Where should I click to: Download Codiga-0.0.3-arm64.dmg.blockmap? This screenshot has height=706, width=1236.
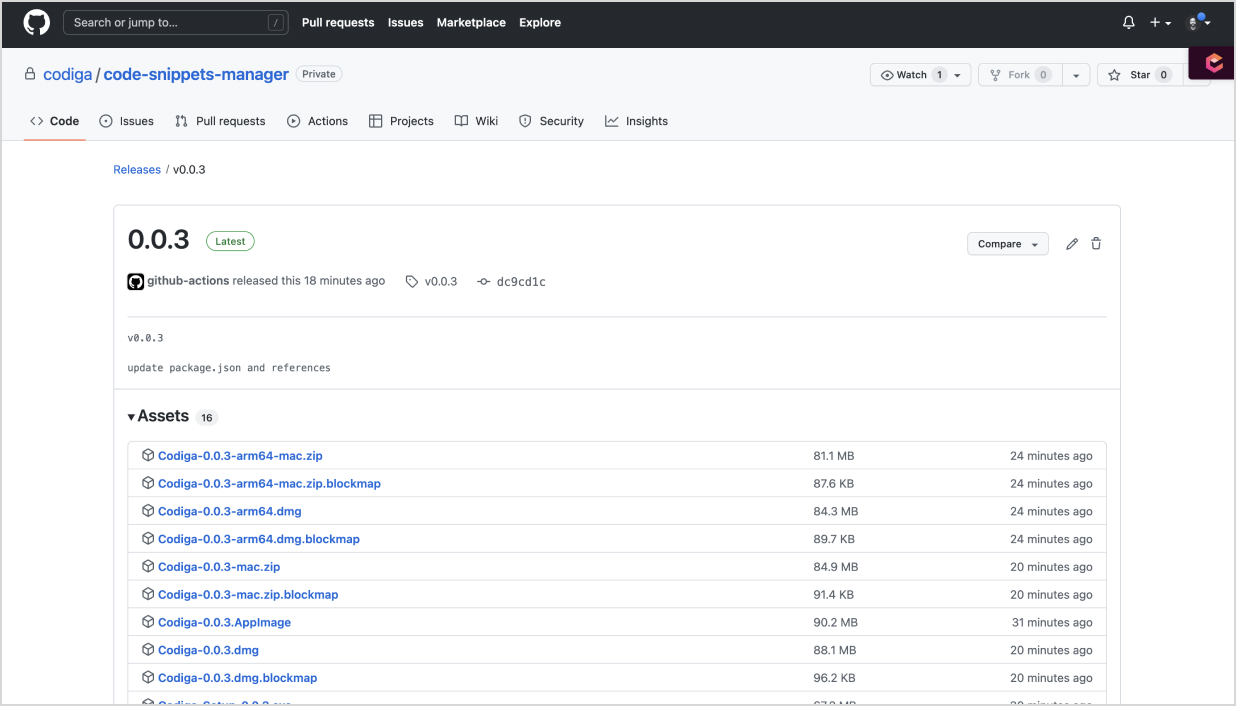tap(259, 539)
